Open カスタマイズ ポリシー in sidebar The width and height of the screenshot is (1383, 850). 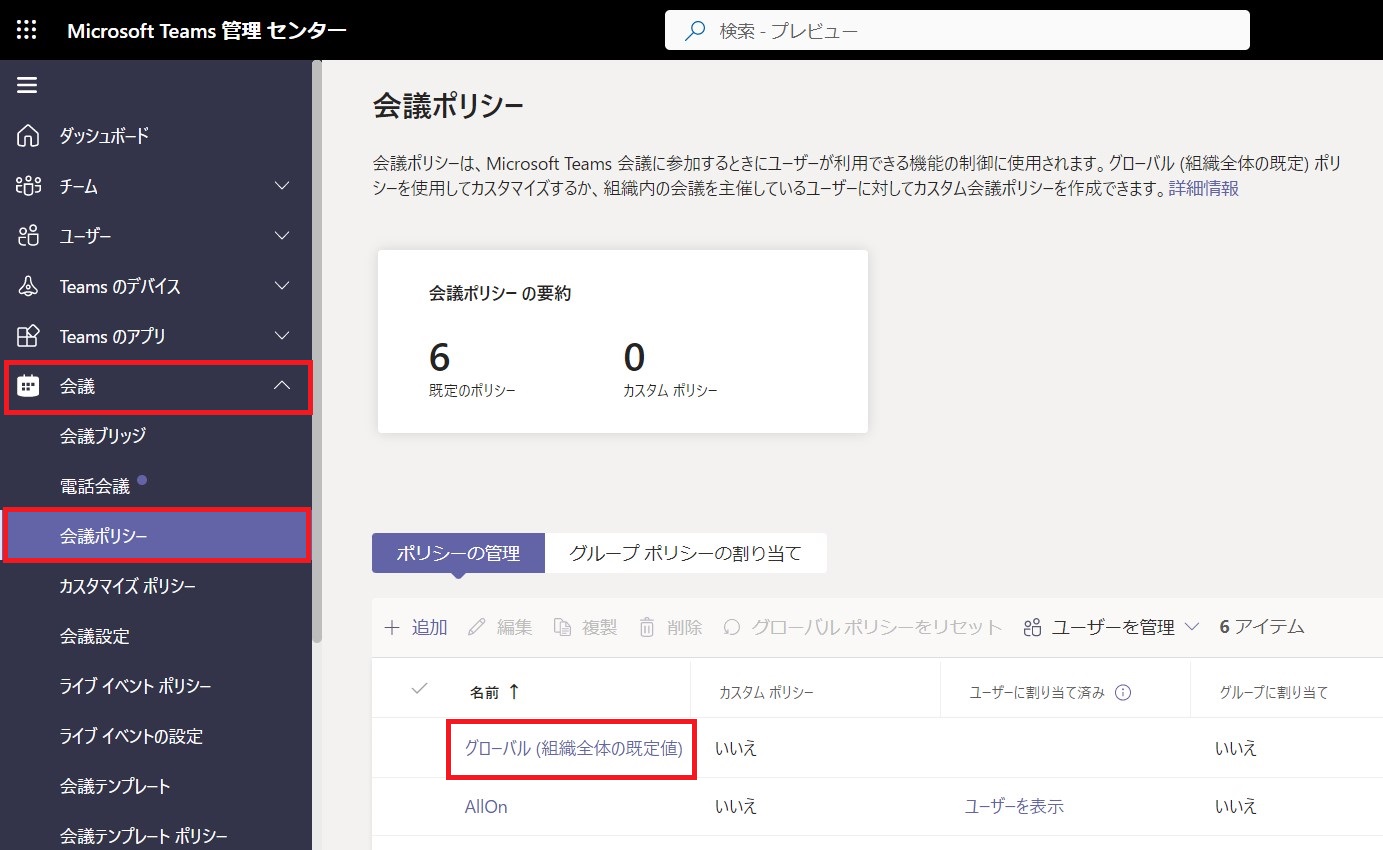coord(128,586)
